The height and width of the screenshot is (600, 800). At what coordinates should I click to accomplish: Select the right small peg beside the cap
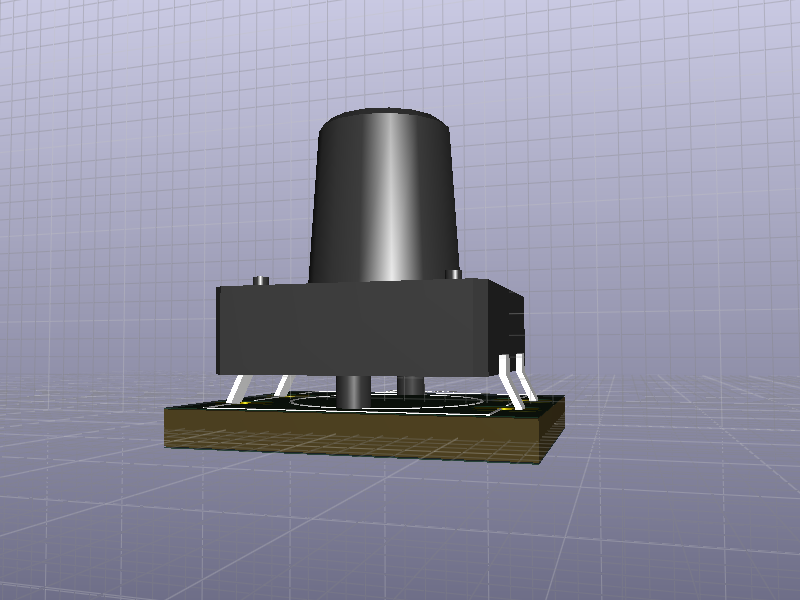(454, 274)
